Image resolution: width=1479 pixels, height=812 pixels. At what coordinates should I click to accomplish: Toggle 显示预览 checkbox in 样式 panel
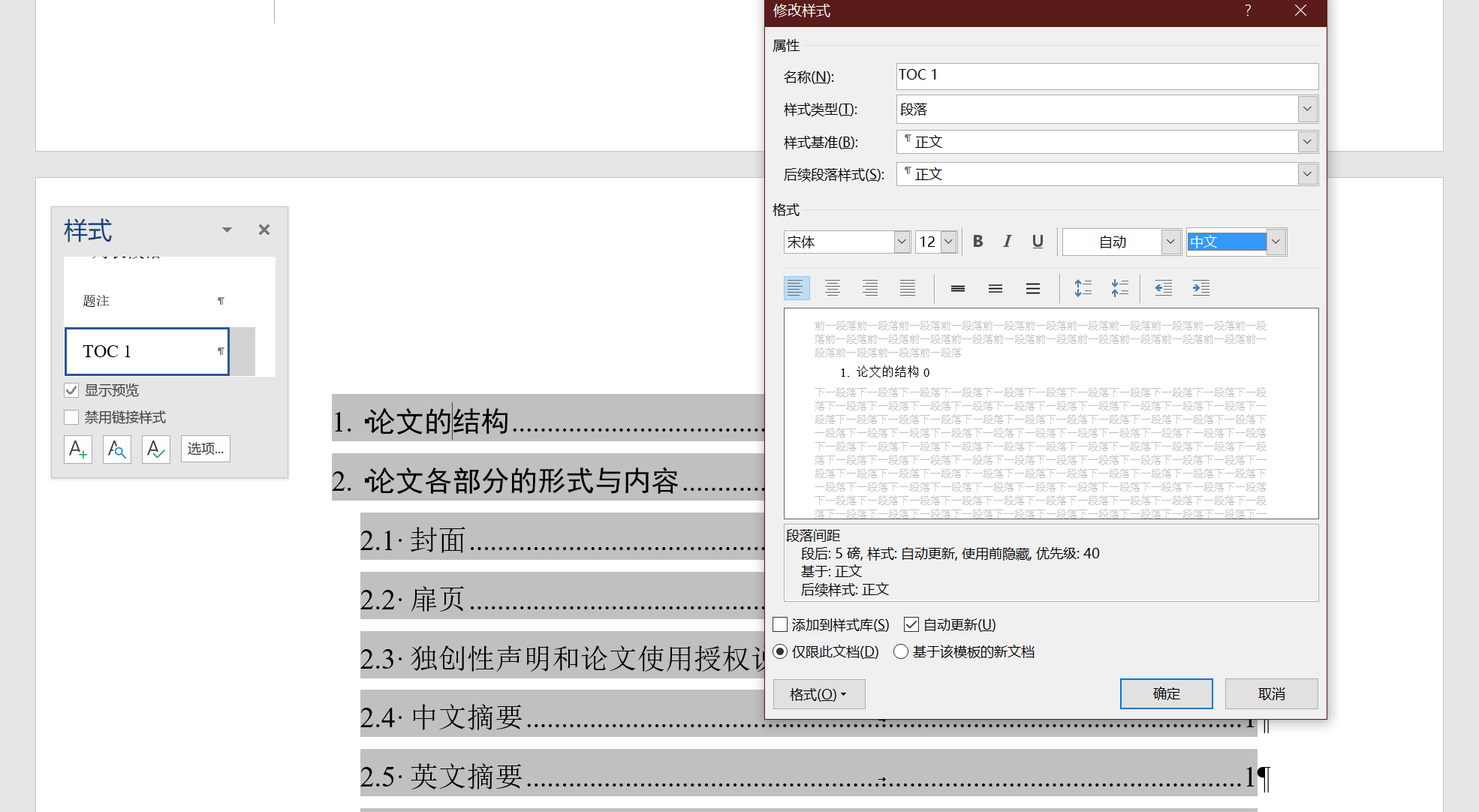click(73, 390)
